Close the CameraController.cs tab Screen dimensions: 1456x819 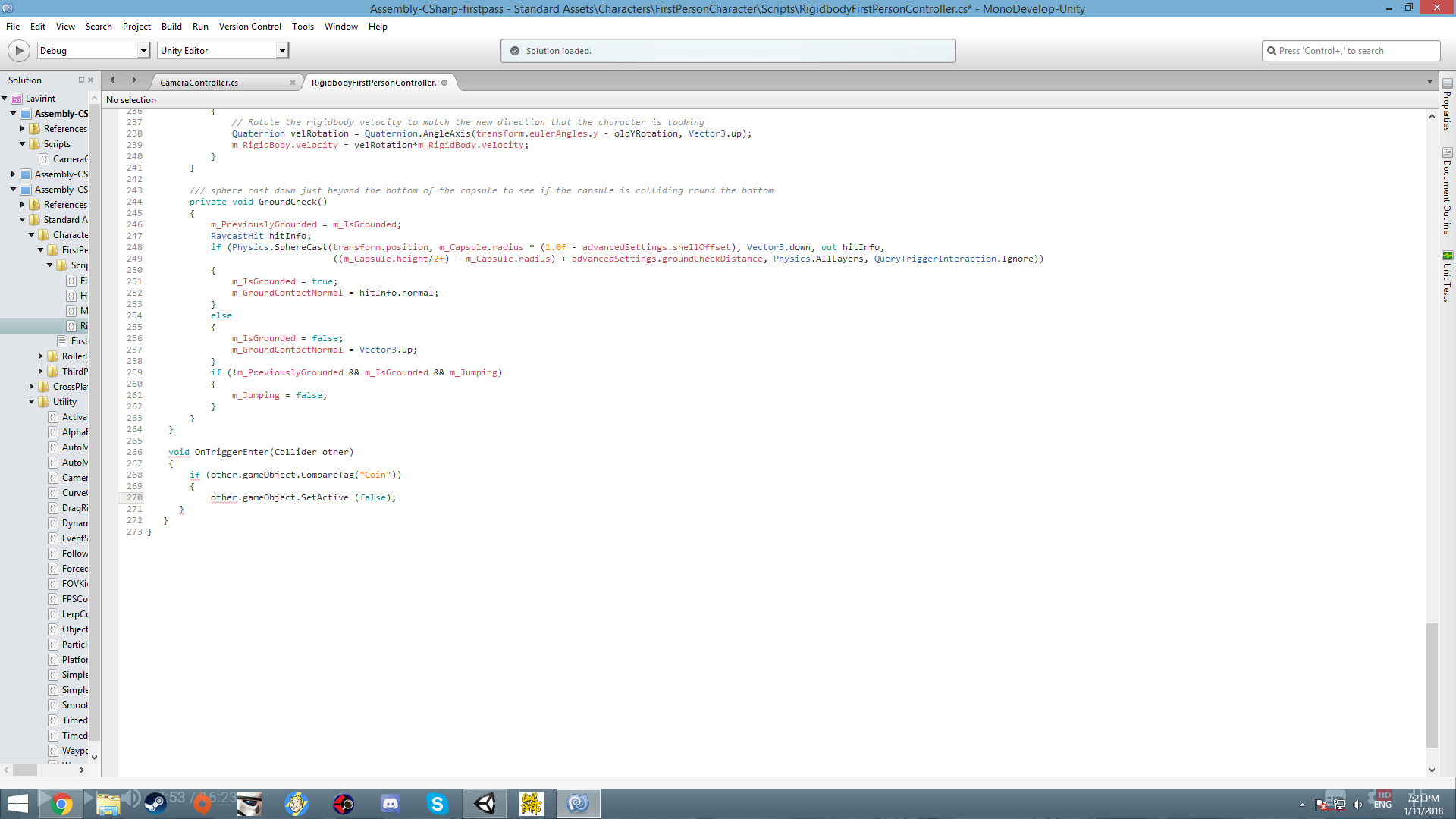(293, 83)
